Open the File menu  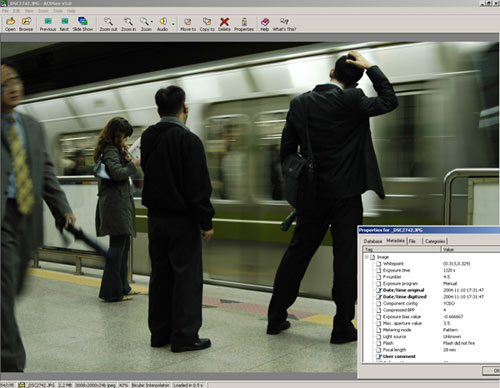[5, 11]
